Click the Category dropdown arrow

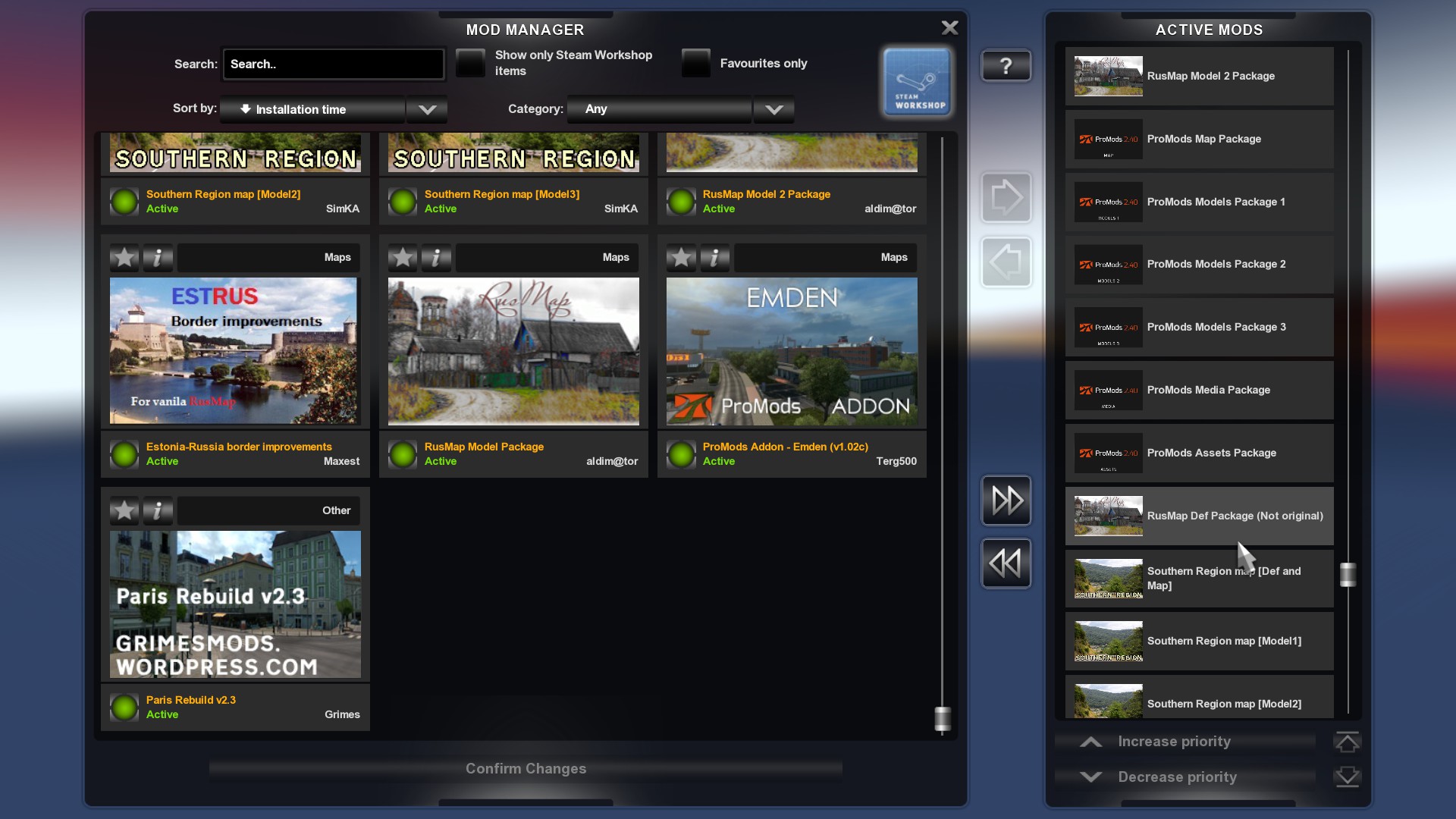pyautogui.click(x=773, y=109)
